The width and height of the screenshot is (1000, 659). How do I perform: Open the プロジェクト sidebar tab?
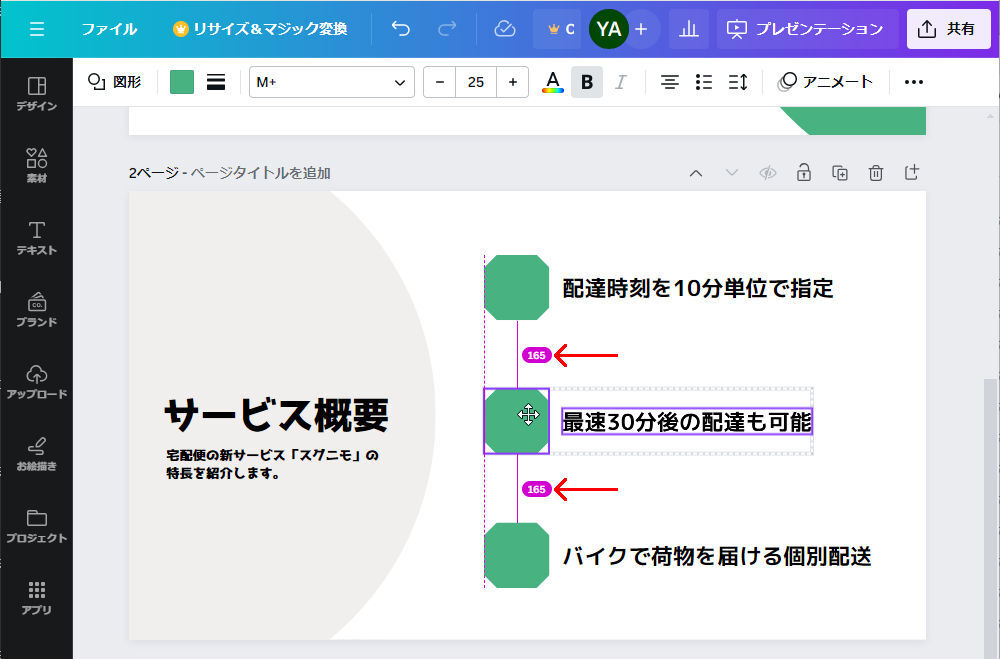pyautogui.click(x=36, y=526)
